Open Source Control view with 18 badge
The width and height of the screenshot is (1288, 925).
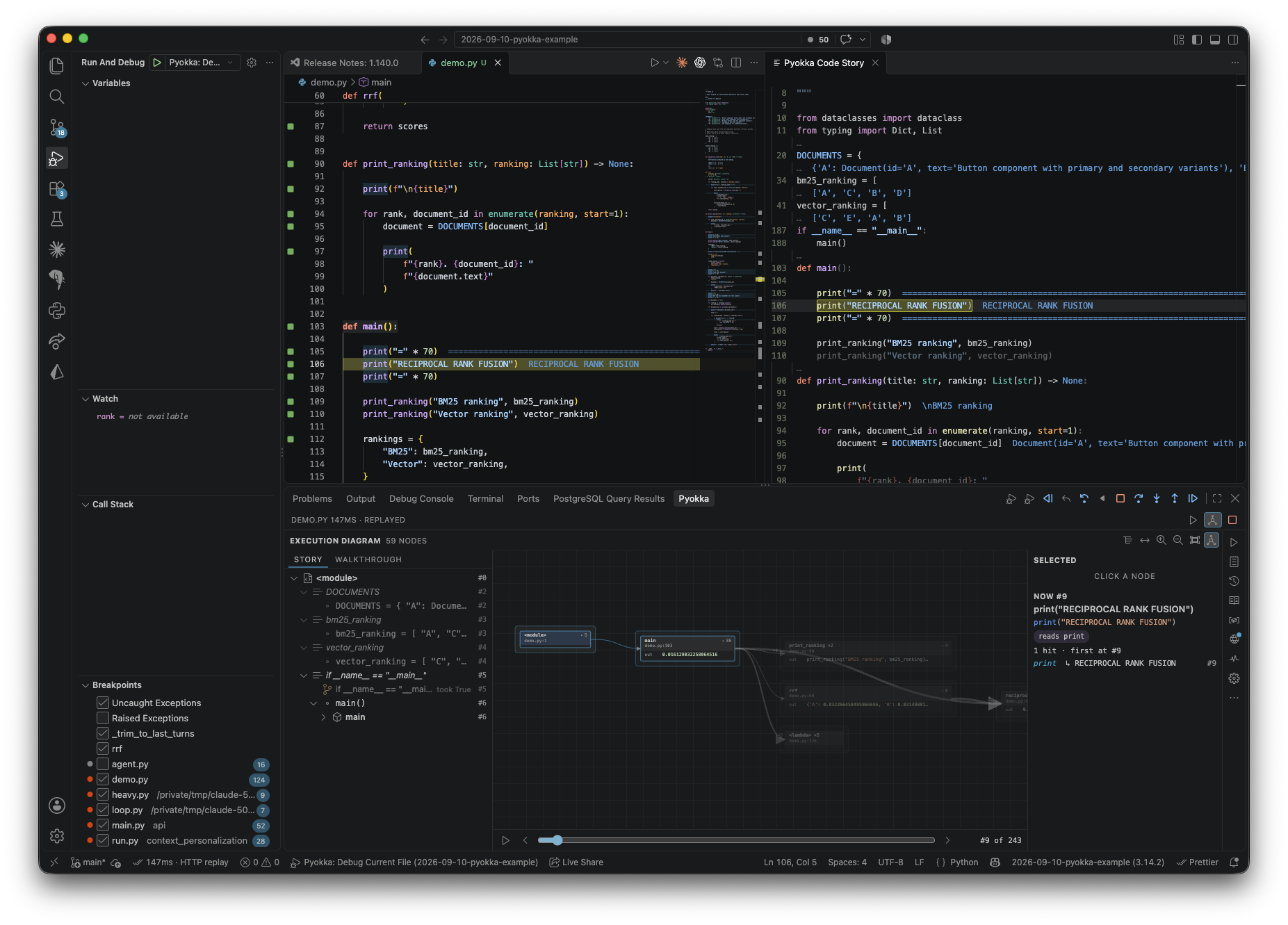click(x=57, y=128)
